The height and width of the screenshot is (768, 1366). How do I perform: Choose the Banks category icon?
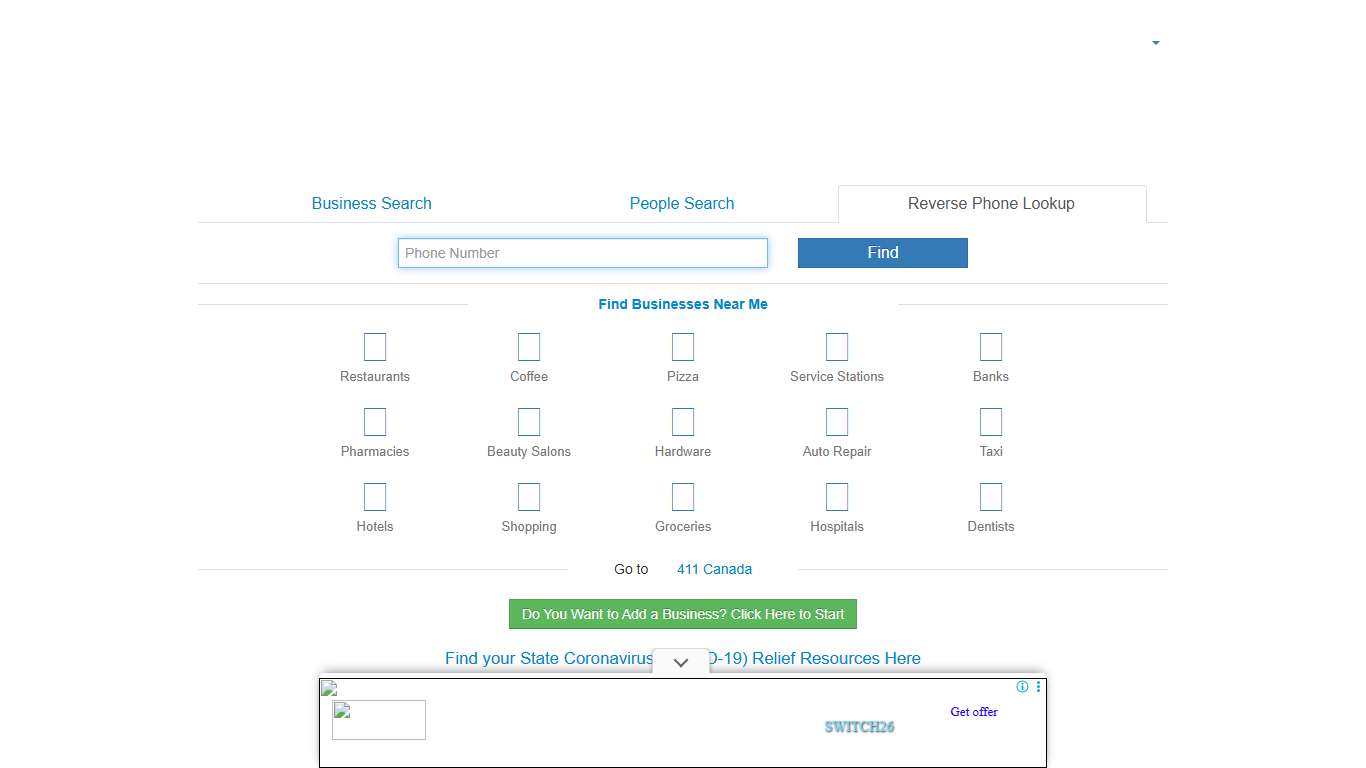coord(991,347)
